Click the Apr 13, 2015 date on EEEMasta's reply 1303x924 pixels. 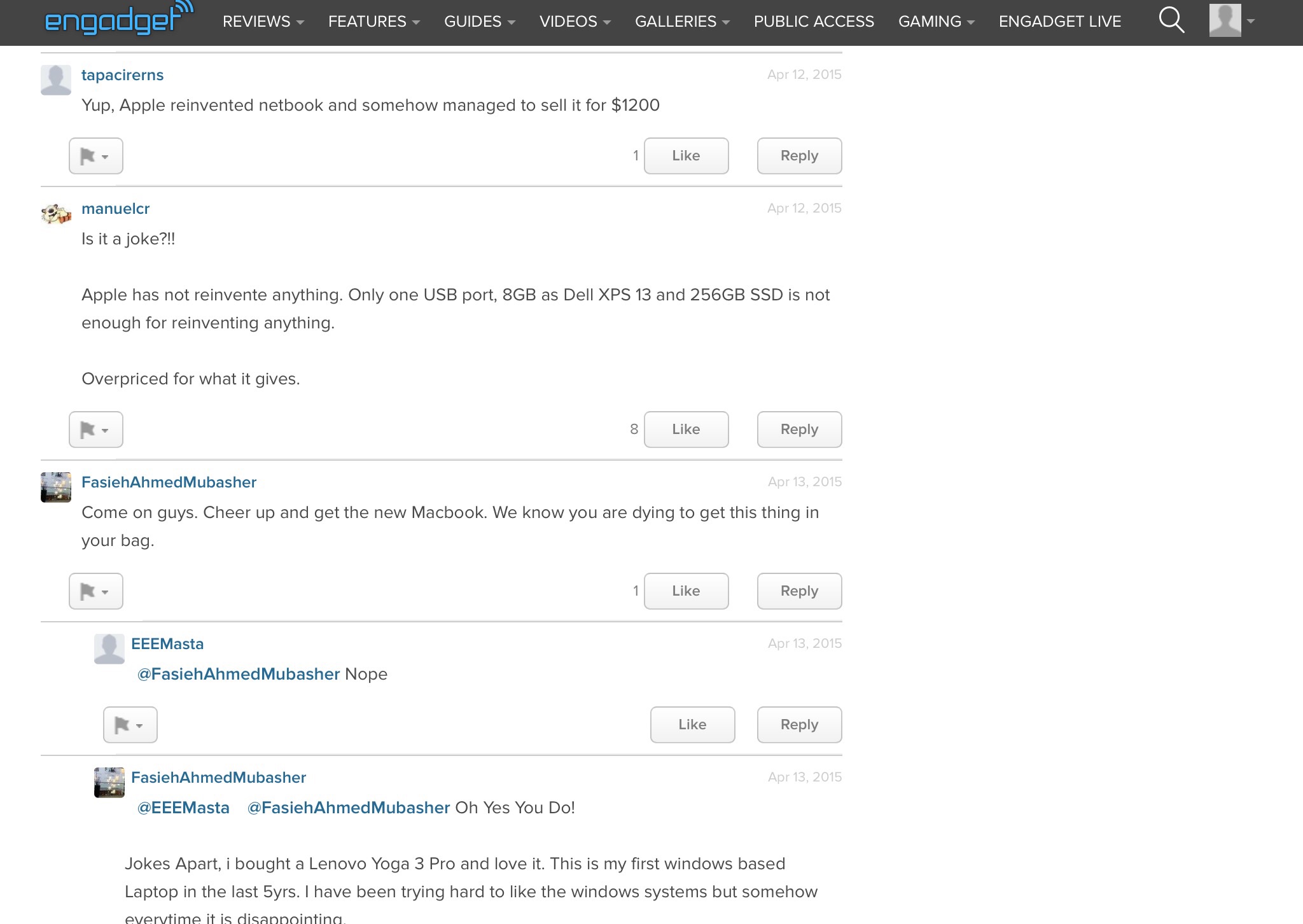coord(804,643)
